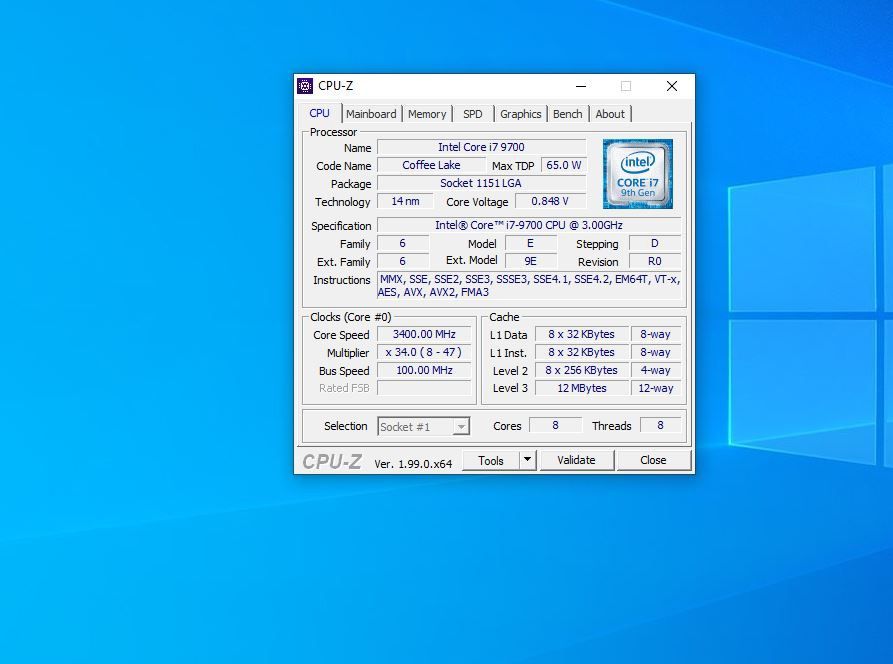Click the Intel Core i7 9th Gen logo
The image size is (893, 664).
click(638, 174)
